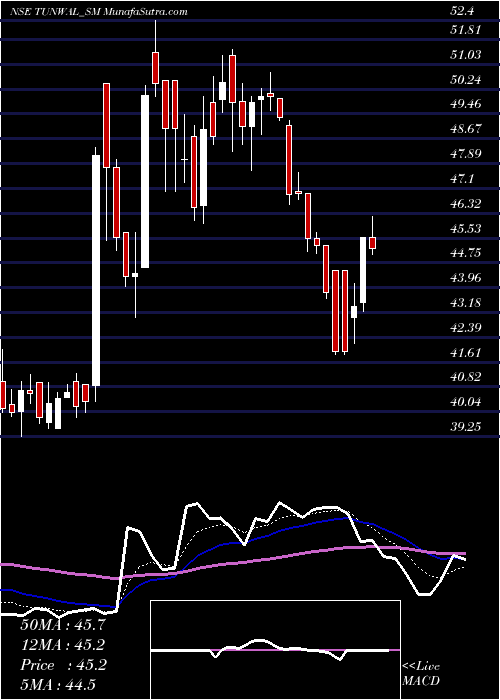Click the 48.67 price axis label
Screen dimensions: 500x700
[x=467, y=129]
